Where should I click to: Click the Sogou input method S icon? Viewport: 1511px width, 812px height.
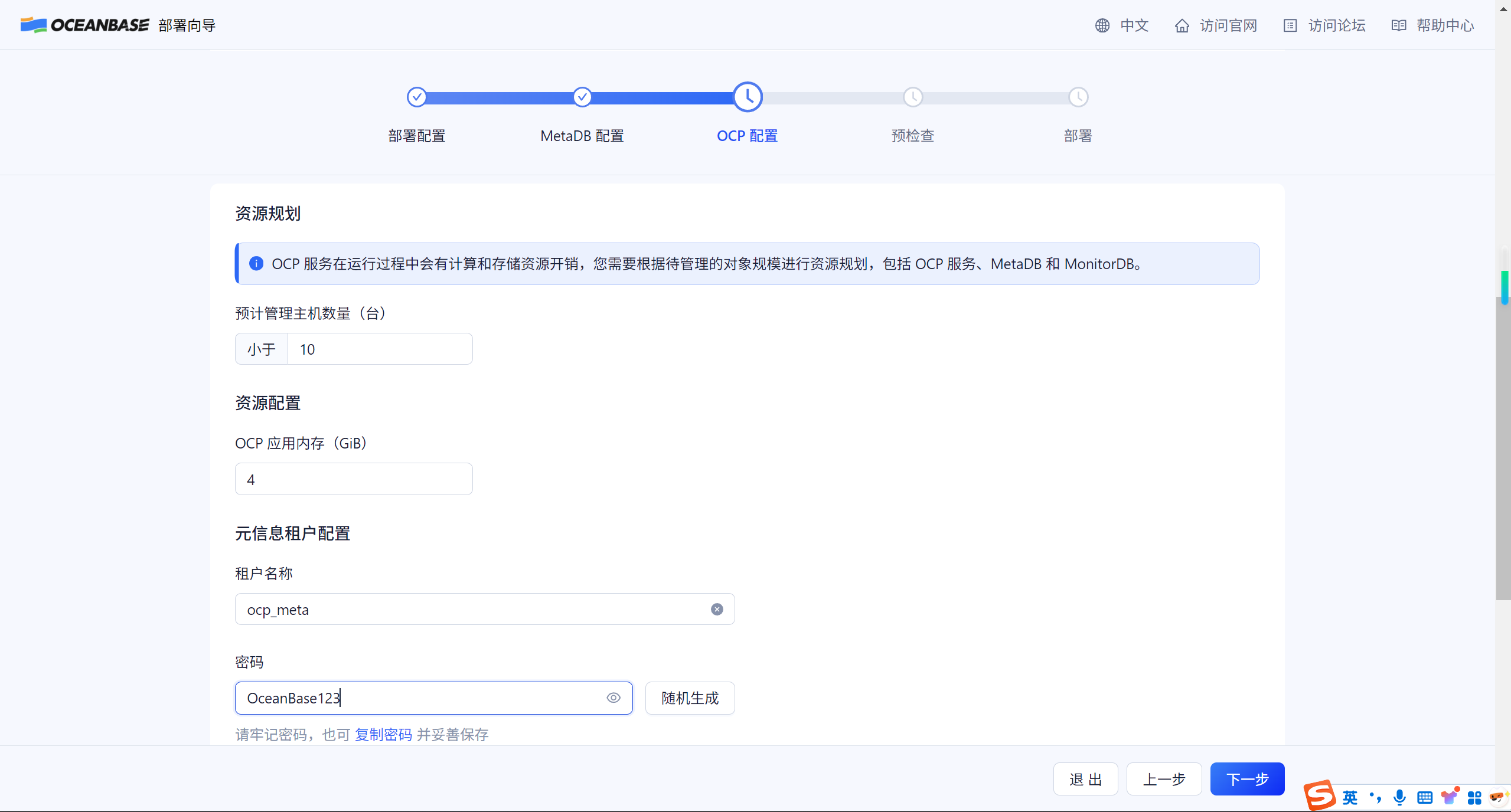(x=1320, y=795)
